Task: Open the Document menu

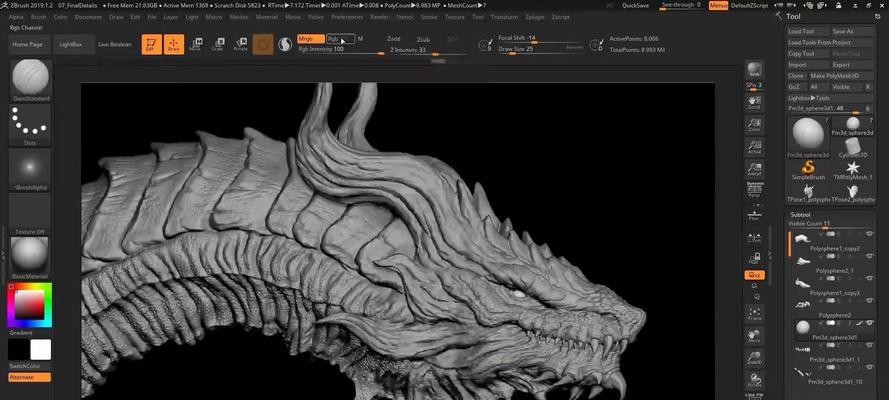Action: point(88,17)
